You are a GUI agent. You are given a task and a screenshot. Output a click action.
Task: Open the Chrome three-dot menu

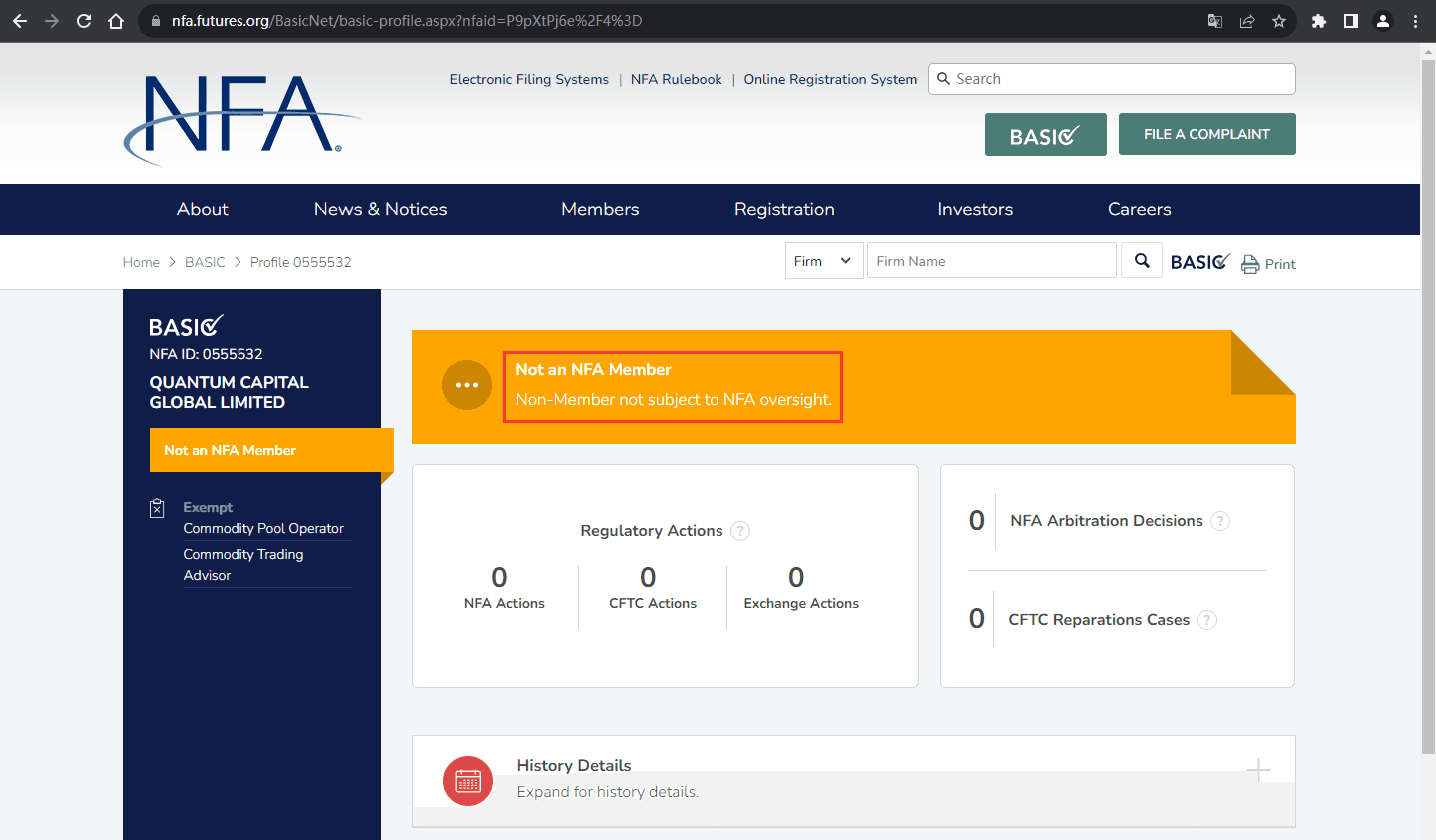(1415, 21)
